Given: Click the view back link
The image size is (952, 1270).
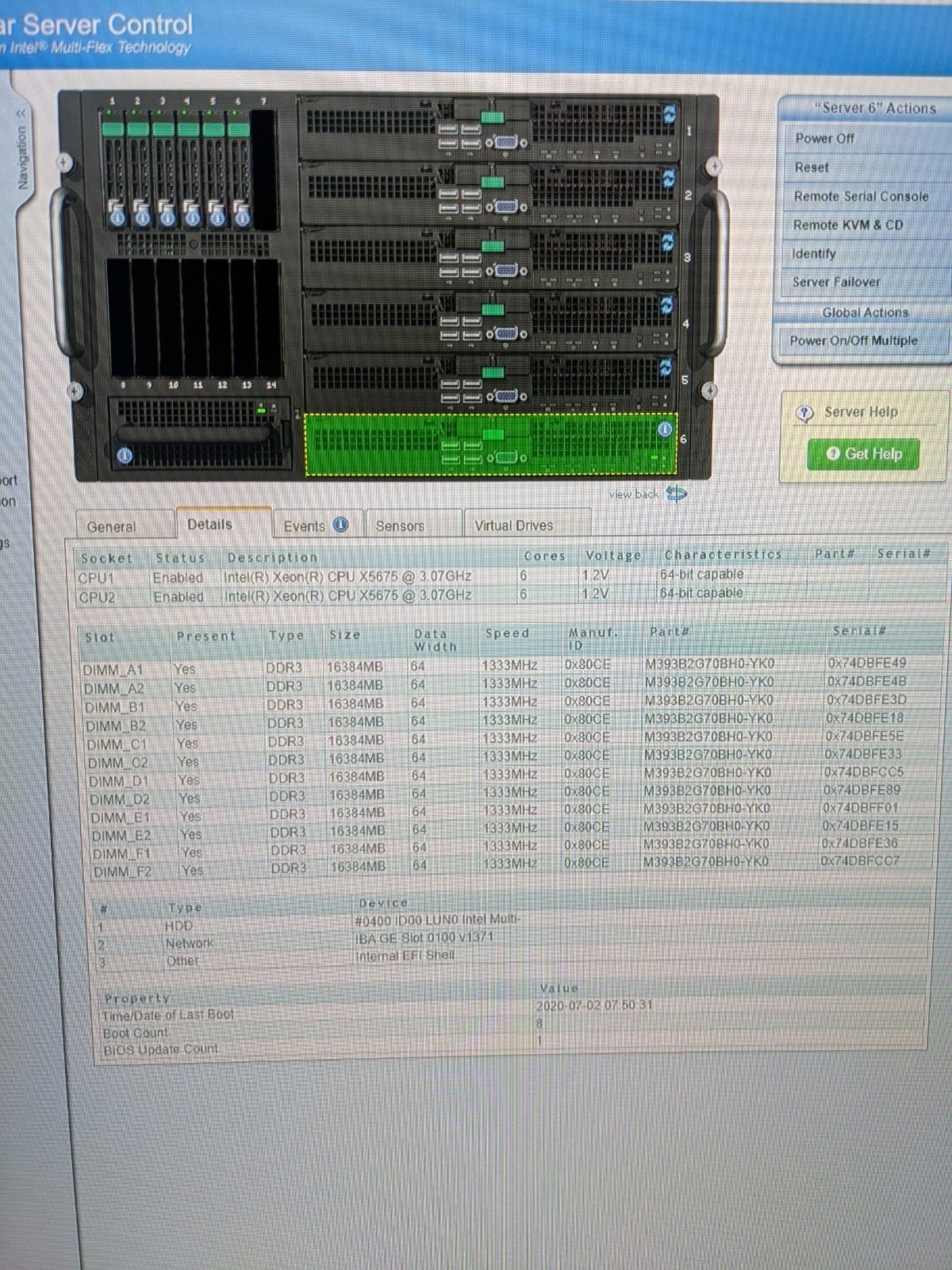Looking at the screenshot, I should tap(634, 494).
